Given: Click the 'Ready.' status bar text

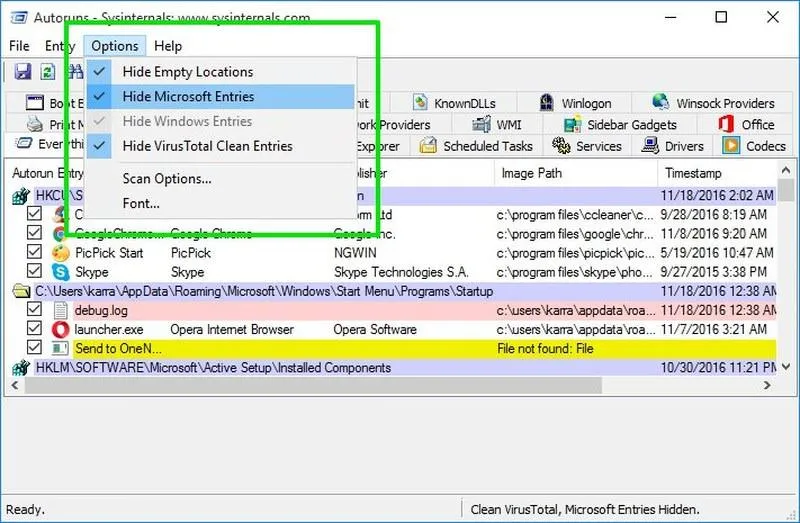Looking at the screenshot, I should point(26,509).
